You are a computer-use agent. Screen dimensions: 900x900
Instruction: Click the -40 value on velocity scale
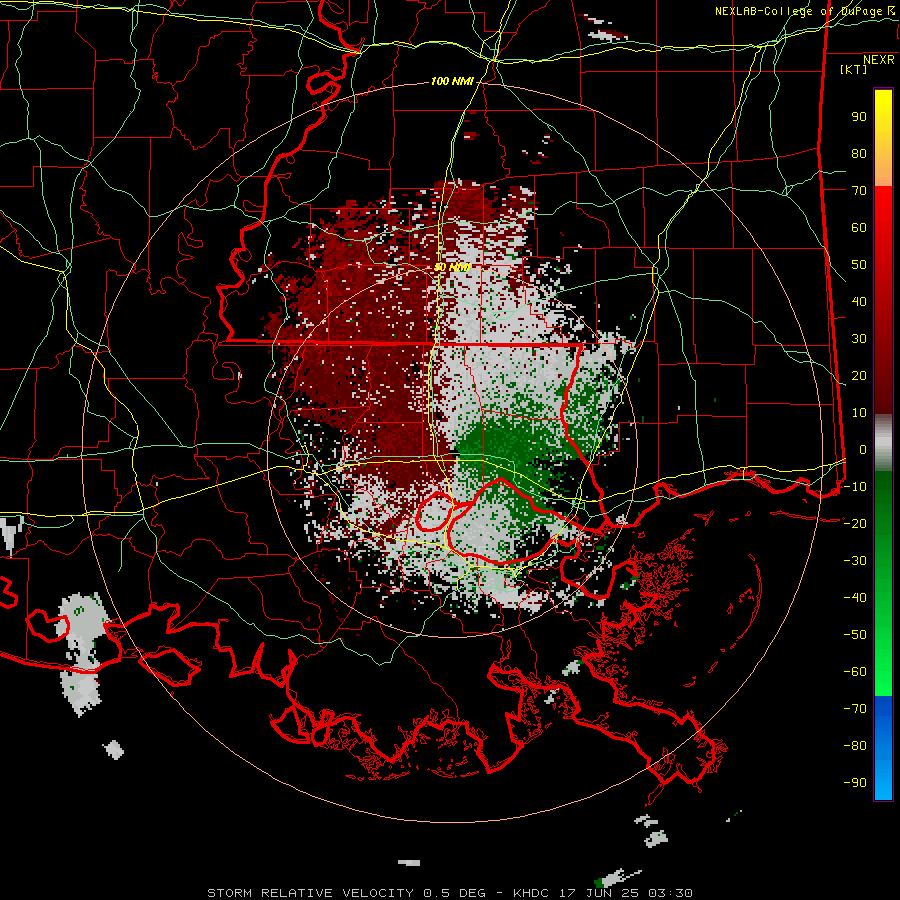[855, 598]
